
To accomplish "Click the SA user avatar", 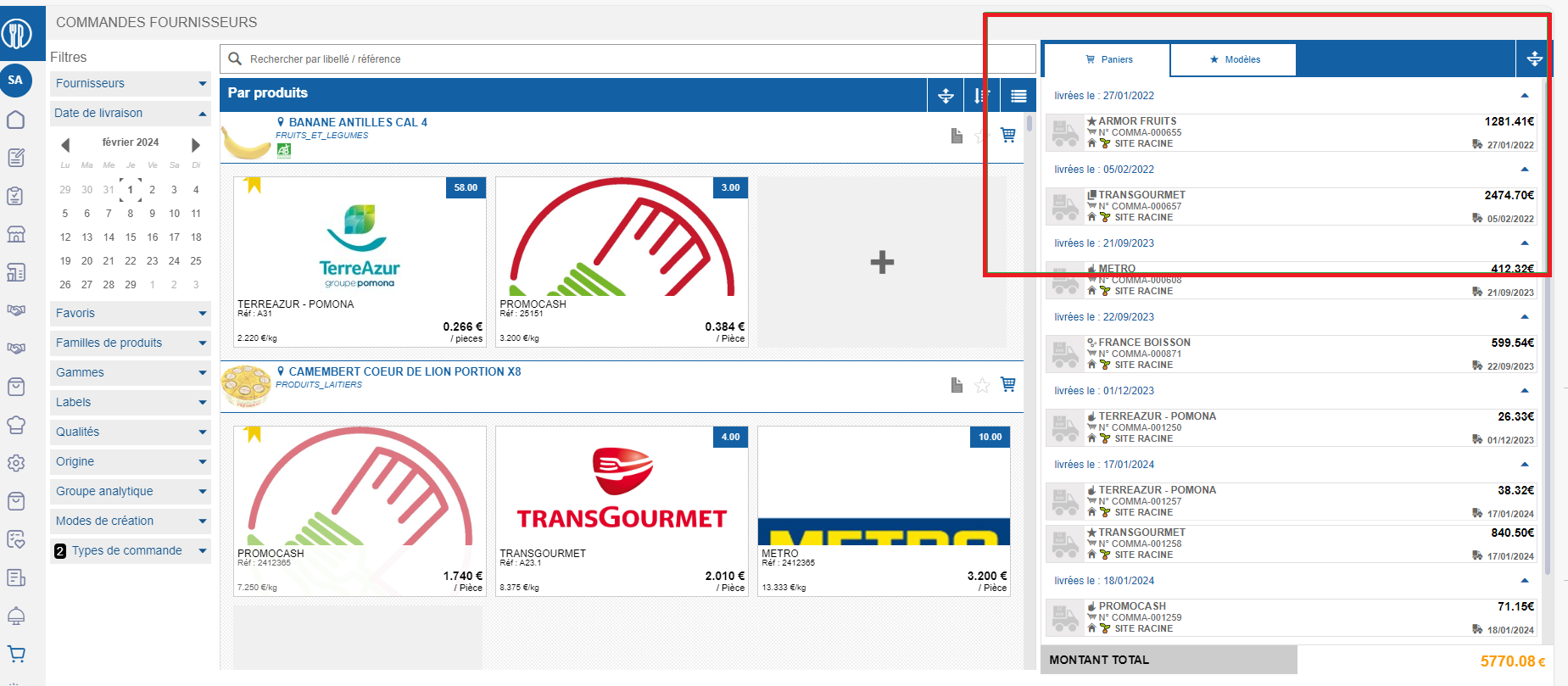I will (16, 81).
